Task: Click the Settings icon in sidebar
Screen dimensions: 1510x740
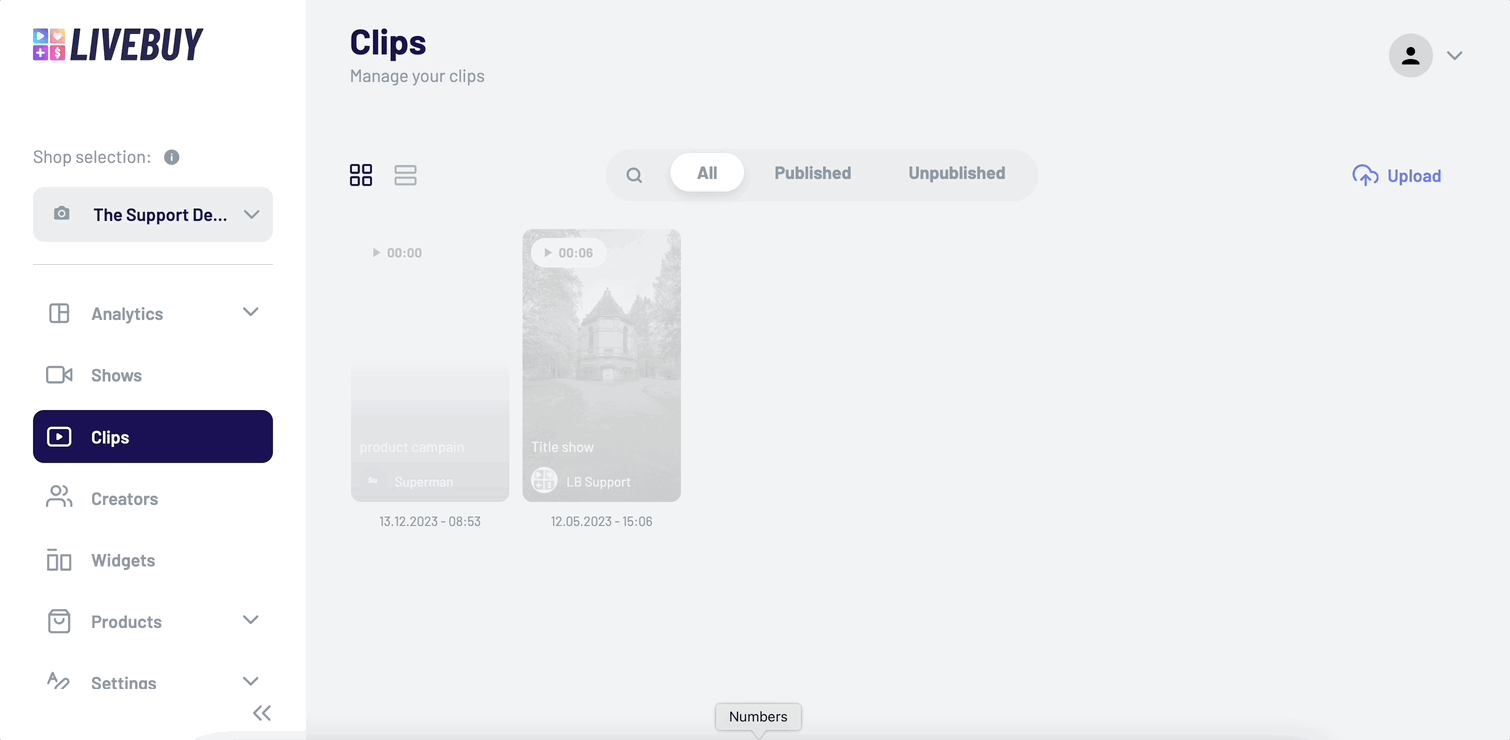Action: pos(58,682)
